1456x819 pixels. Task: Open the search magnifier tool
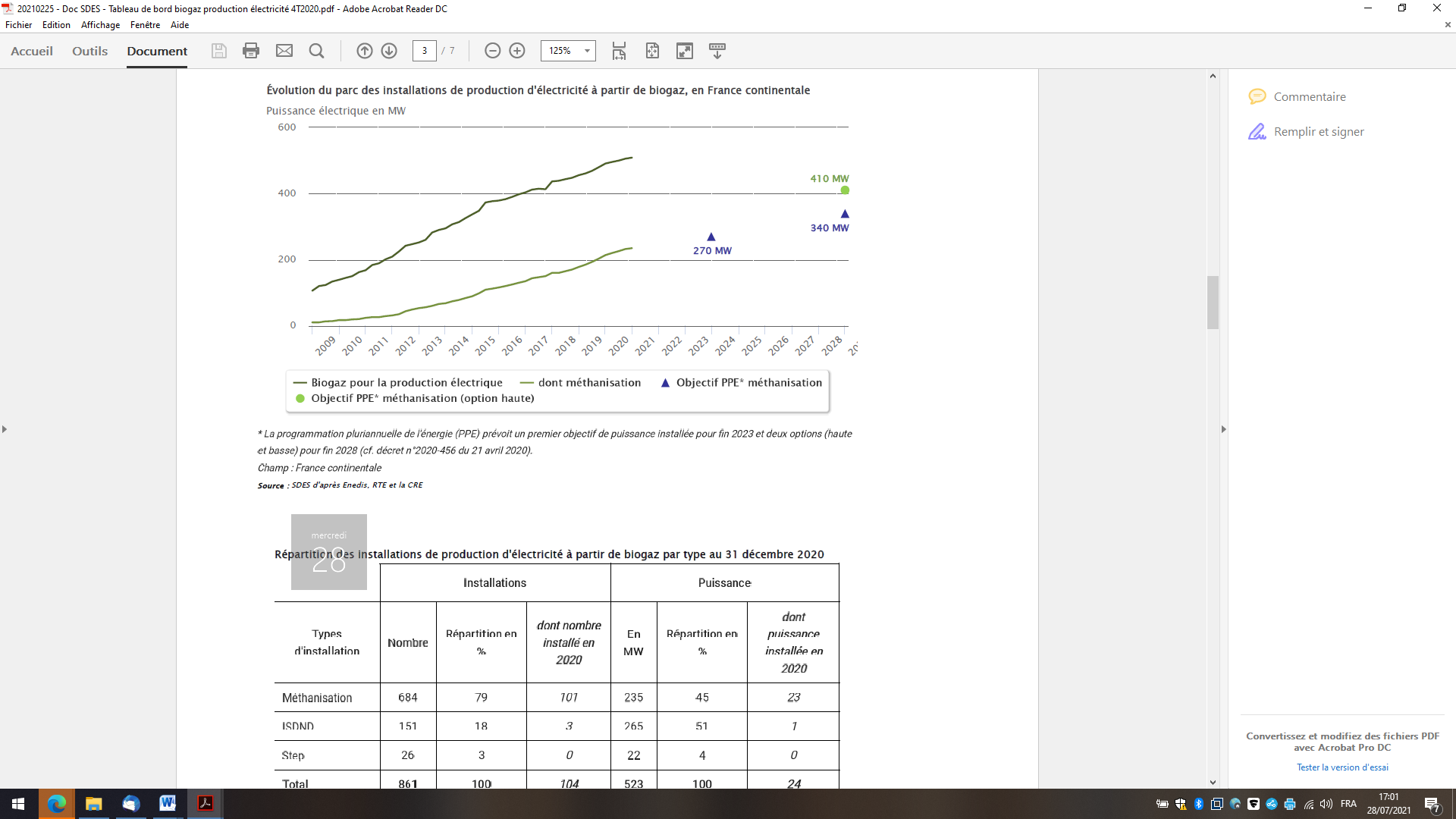(x=317, y=51)
